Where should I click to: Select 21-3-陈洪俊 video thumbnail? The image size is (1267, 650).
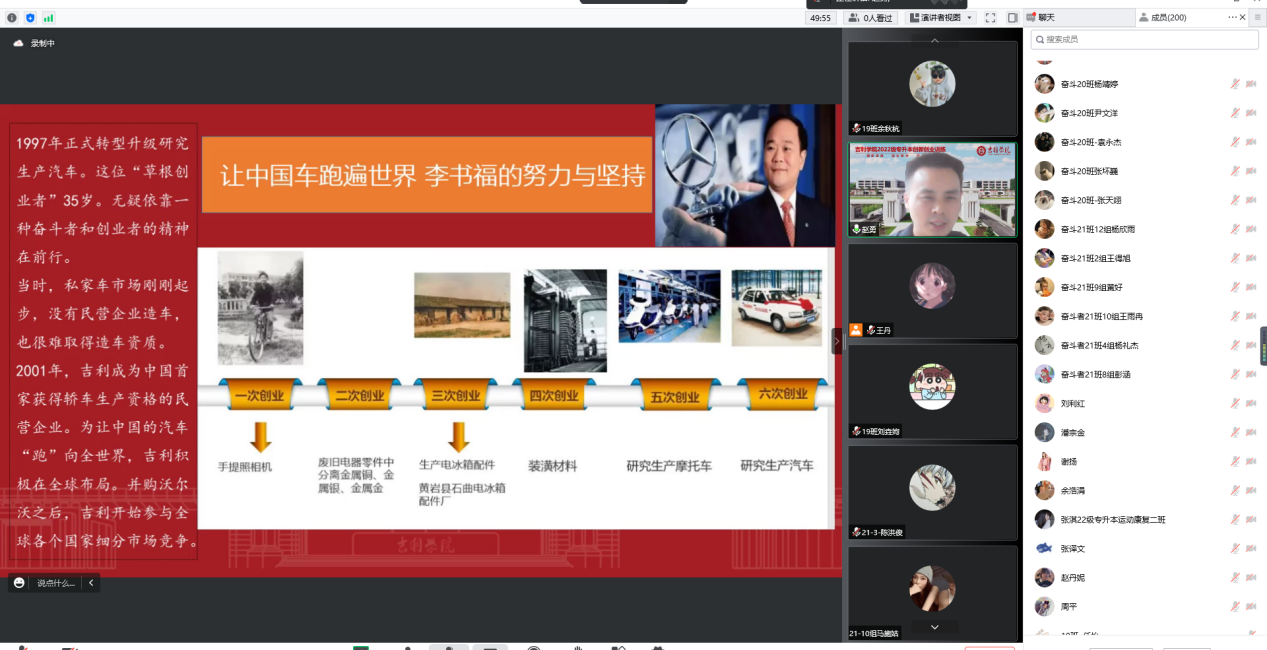pos(932,492)
